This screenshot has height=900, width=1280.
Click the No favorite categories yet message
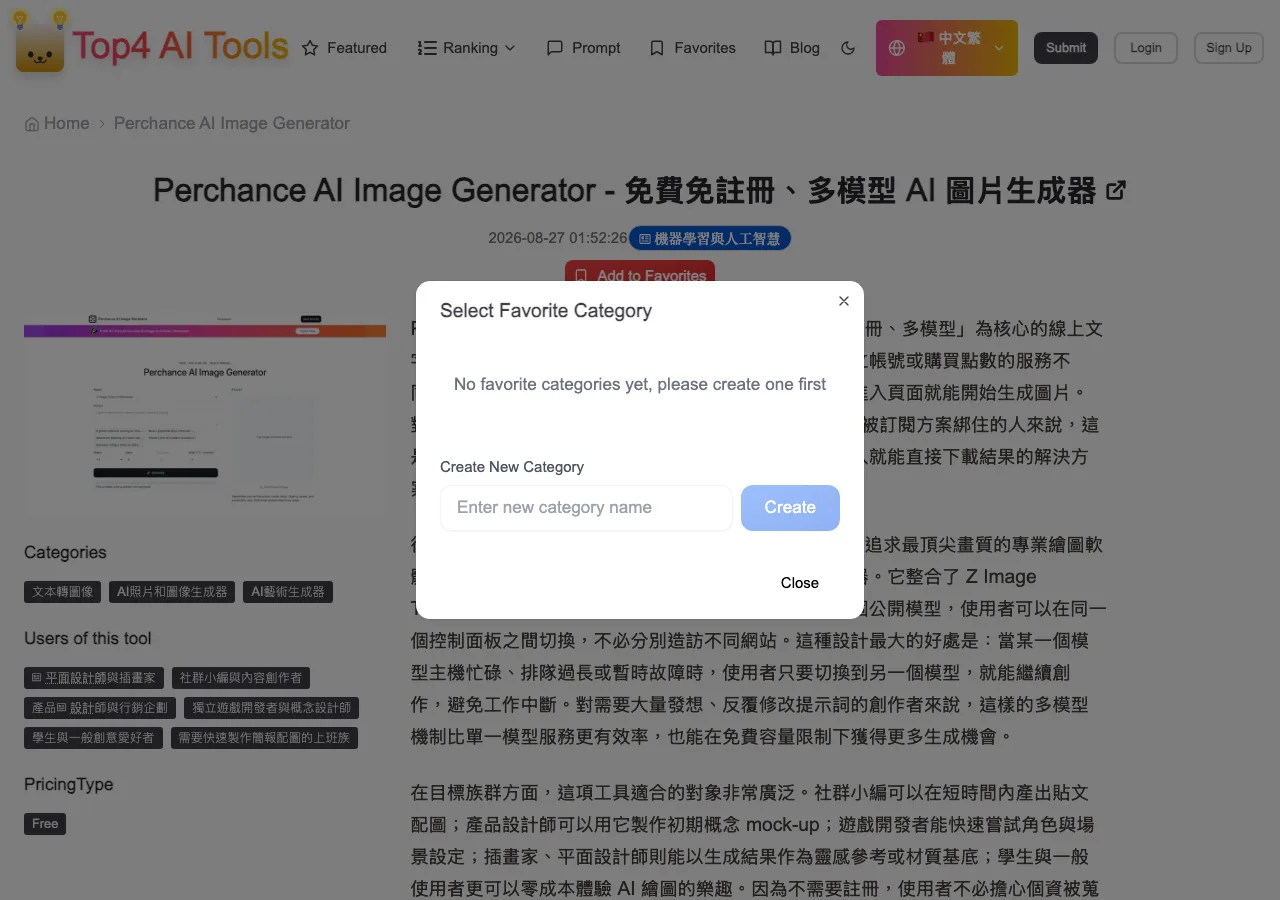tap(640, 384)
